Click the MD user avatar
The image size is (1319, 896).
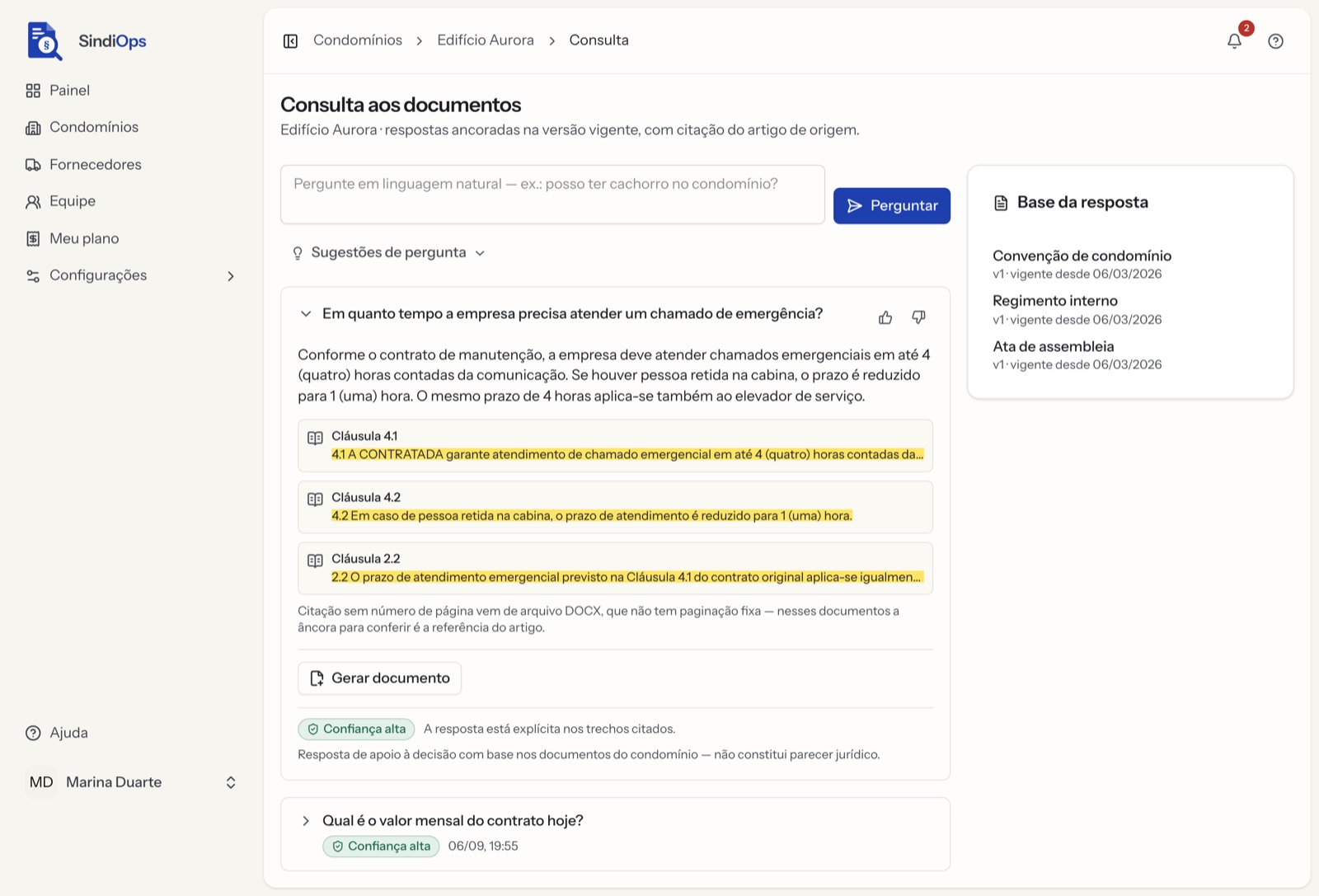click(x=41, y=782)
